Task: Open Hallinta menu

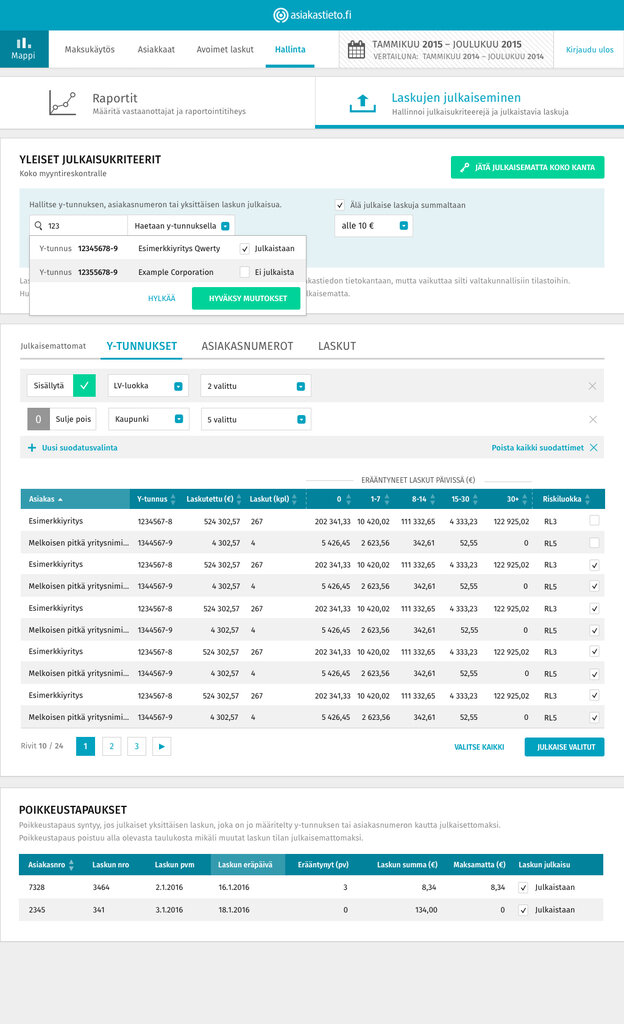Action: (x=290, y=50)
